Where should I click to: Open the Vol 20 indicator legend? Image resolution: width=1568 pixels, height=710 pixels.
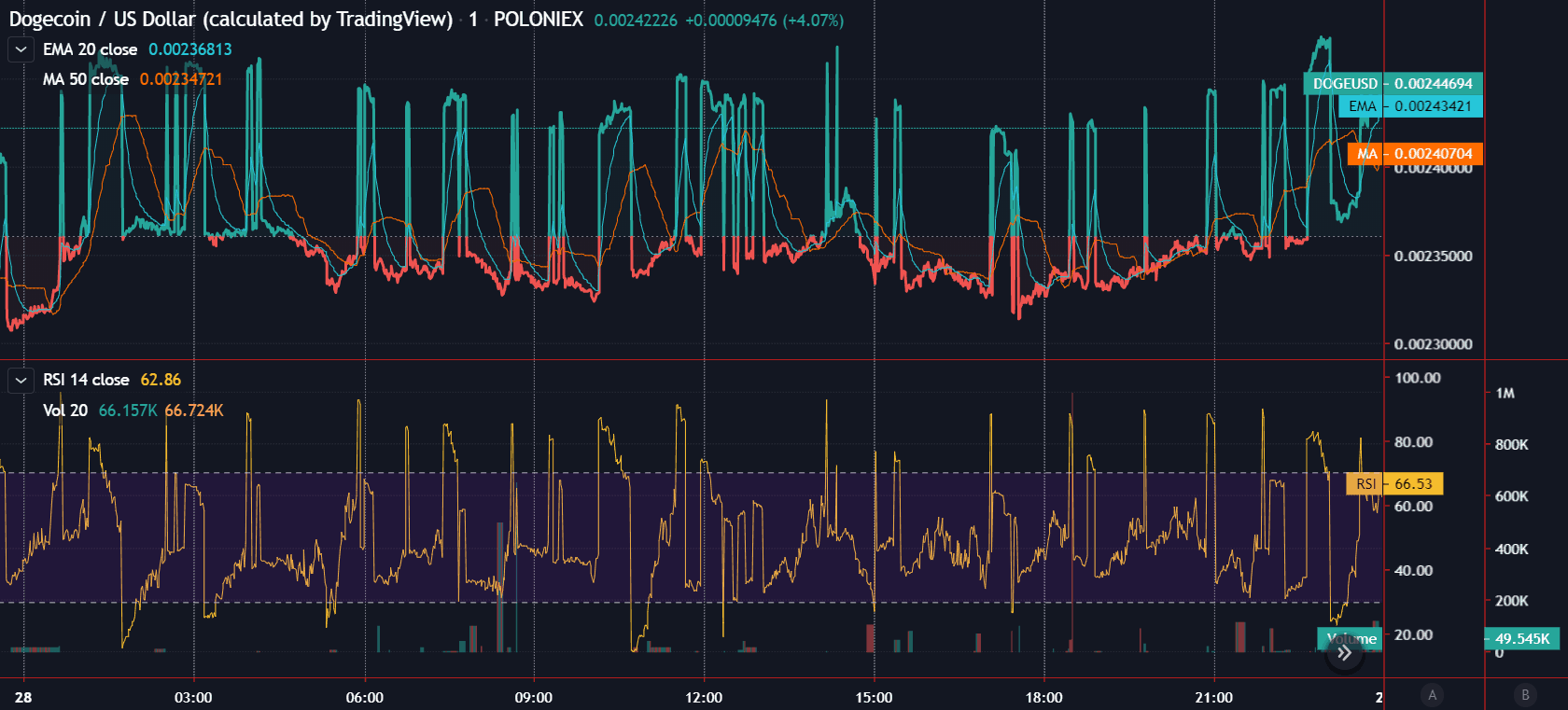65,411
